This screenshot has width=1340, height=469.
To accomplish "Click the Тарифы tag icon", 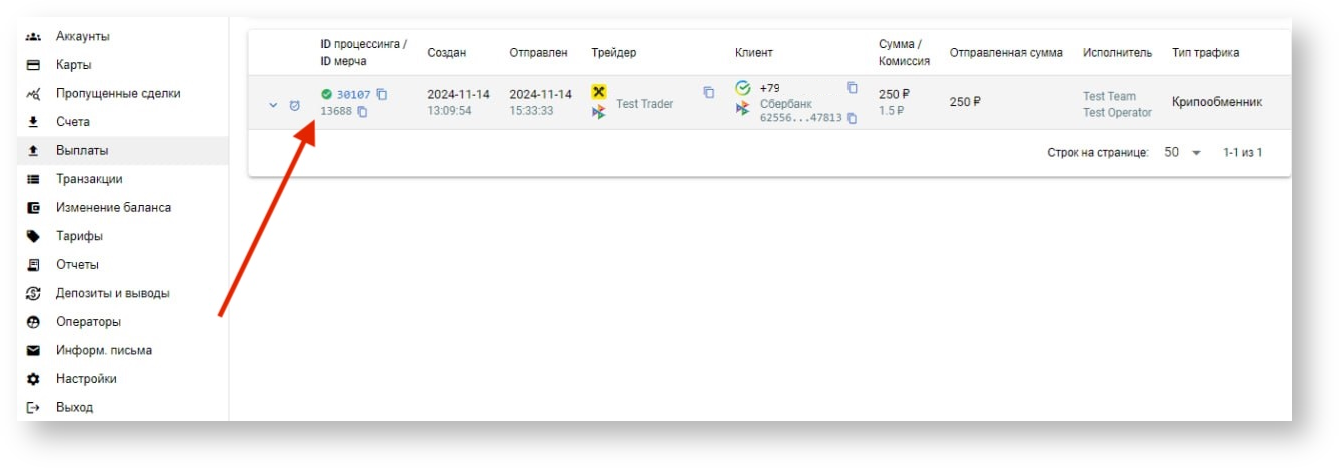I will pyautogui.click(x=33, y=237).
